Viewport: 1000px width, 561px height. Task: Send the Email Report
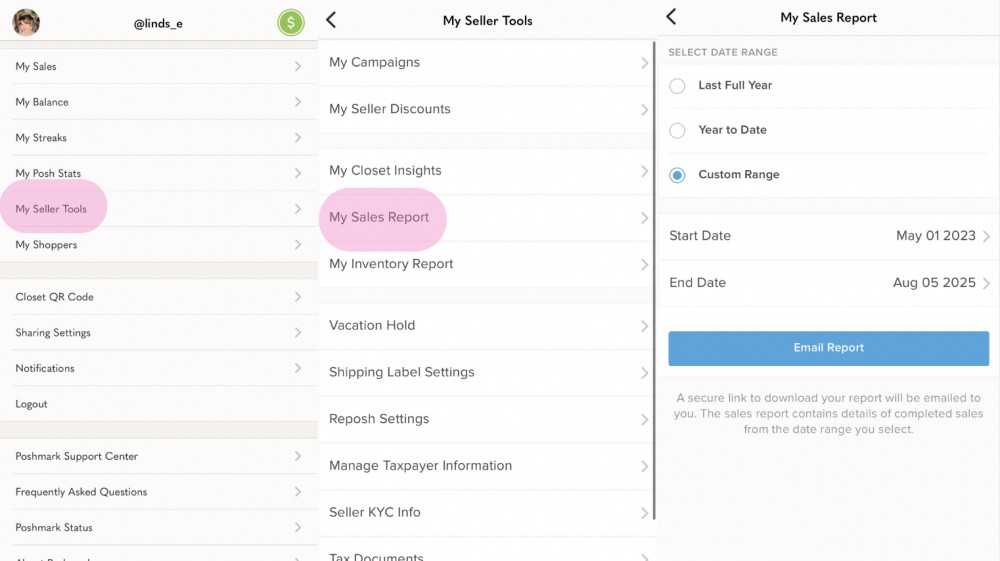(828, 348)
